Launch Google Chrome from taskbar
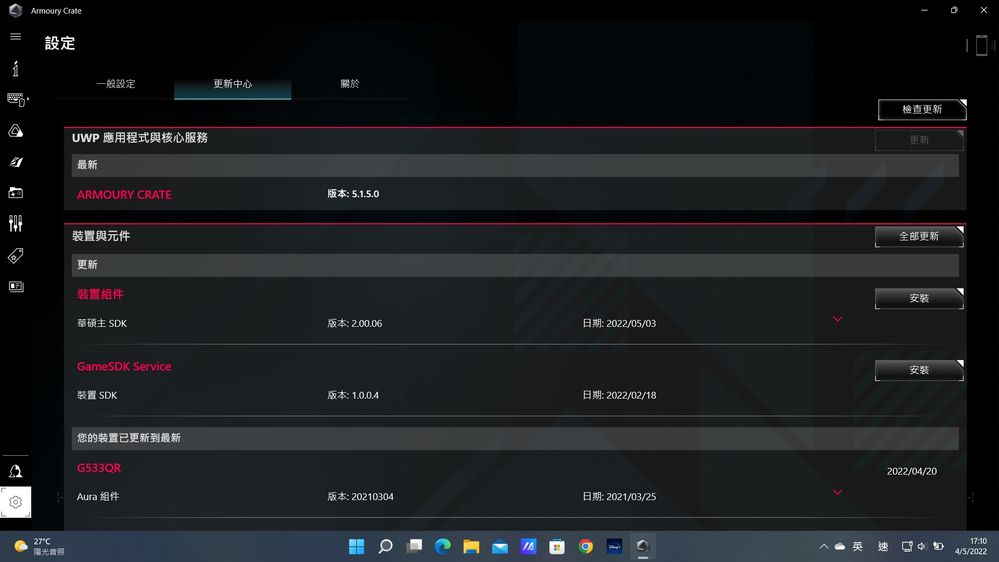The height and width of the screenshot is (562, 999). coord(586,547)
